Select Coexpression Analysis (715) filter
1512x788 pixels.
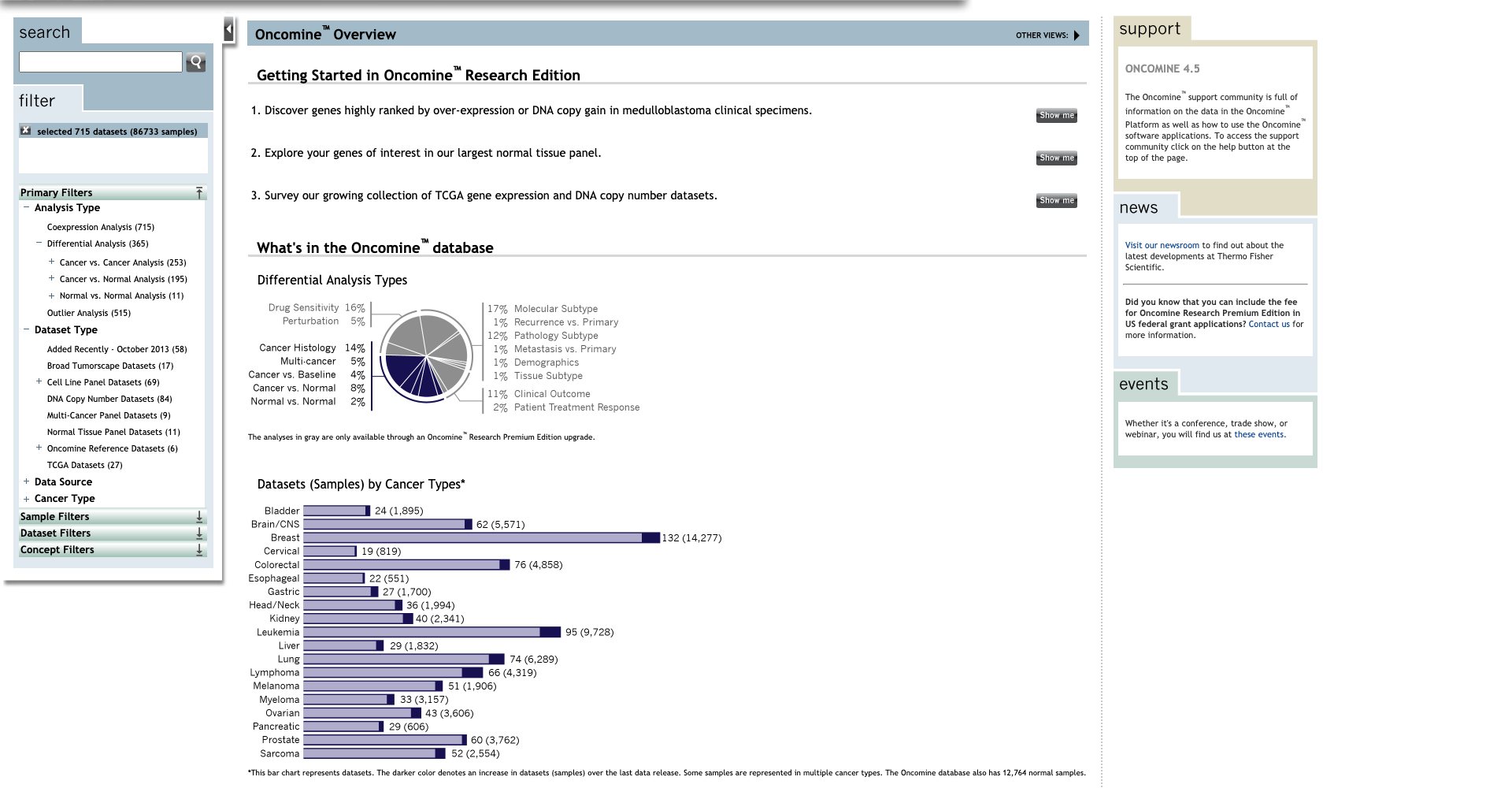tap(101, 227)
